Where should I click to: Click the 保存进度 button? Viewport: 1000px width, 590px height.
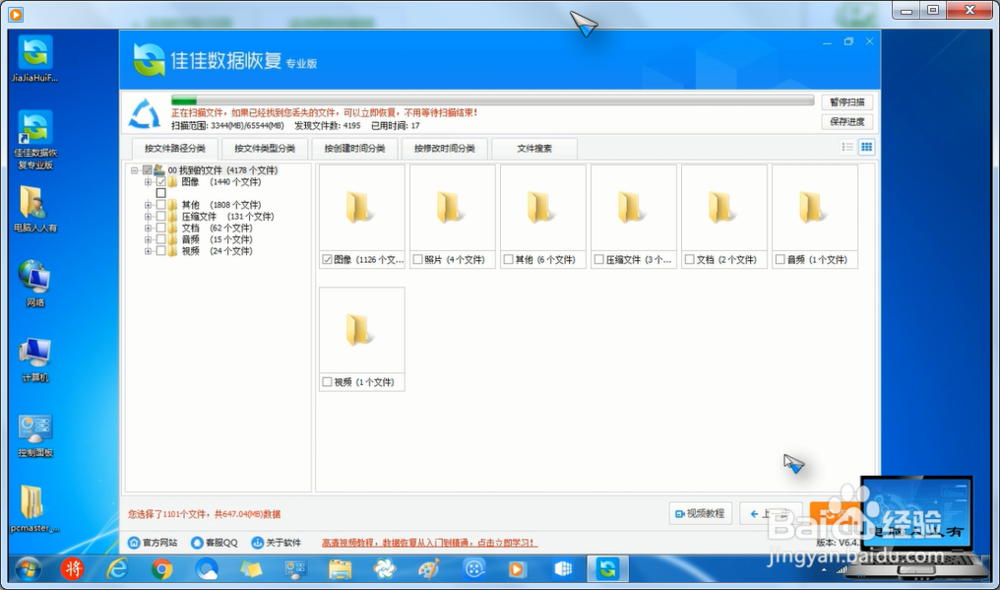847,121
